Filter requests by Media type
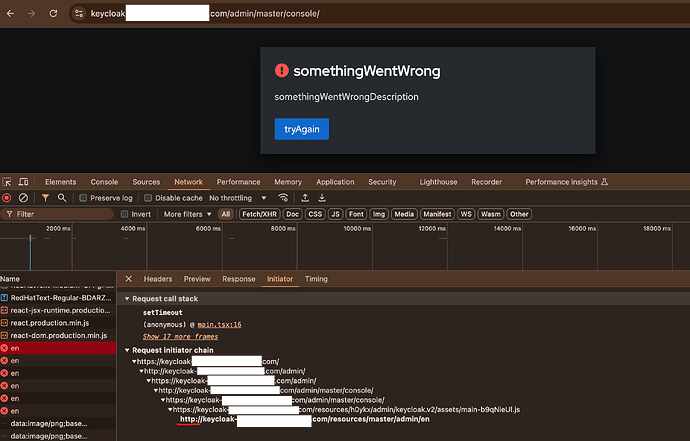 click(x=404, y=214)
